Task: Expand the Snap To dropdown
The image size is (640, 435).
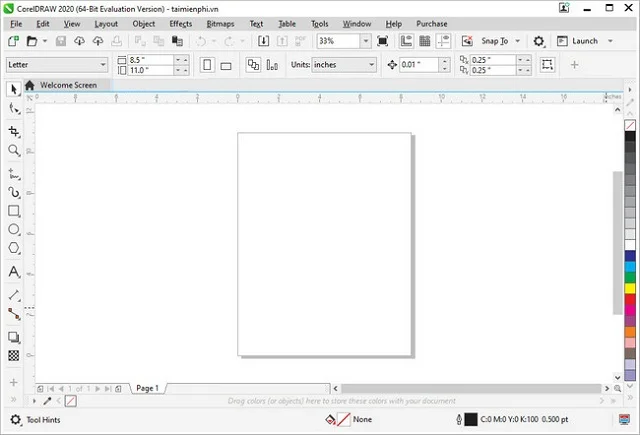Action: pos(518,41)
